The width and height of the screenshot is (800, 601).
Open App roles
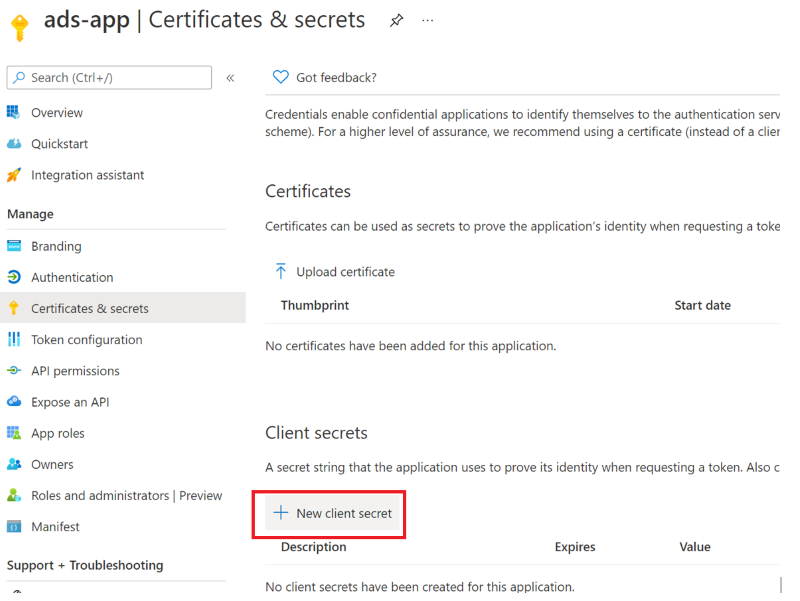click(58, 433)
